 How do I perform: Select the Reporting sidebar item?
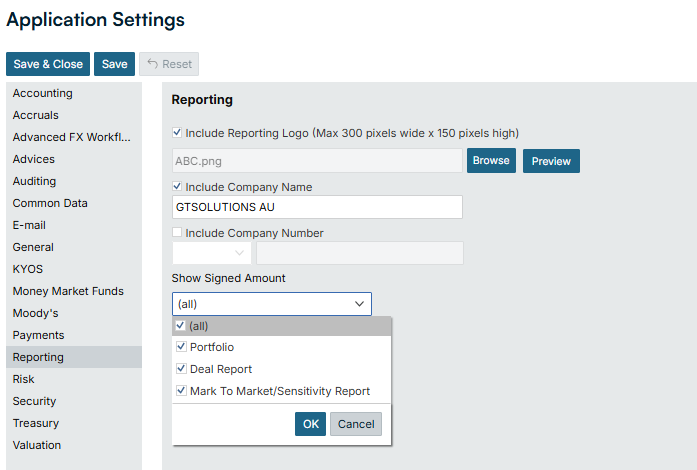click(74, 357)
